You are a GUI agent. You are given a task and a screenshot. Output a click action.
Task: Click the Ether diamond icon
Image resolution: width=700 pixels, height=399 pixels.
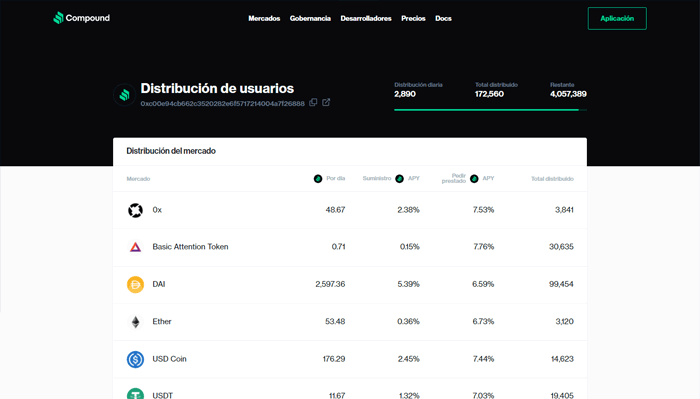click(x=135, y=321)
